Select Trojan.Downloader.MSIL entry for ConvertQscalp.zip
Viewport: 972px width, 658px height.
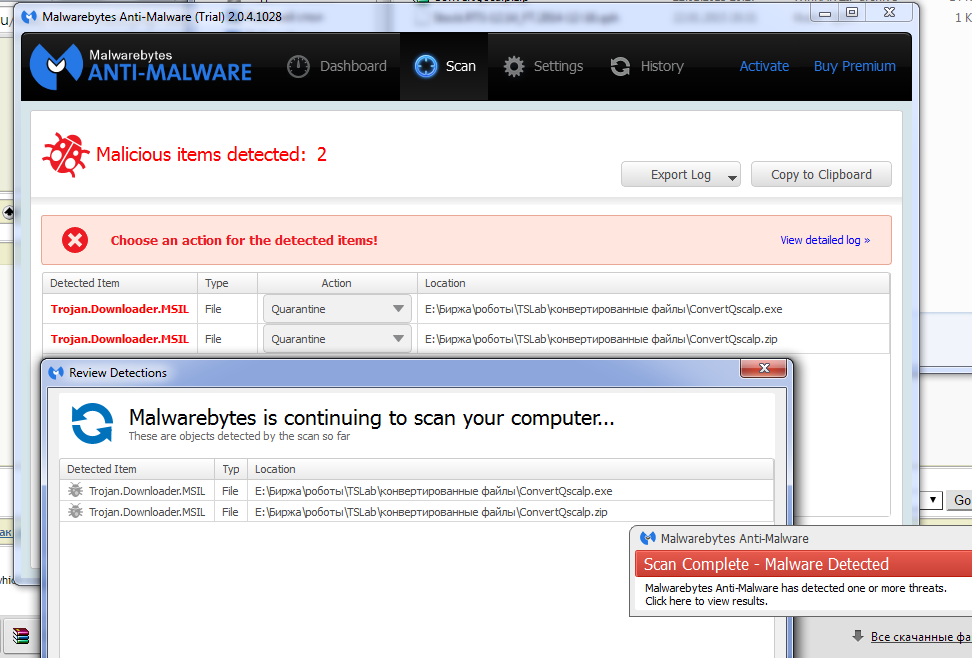tap(120, 339)
